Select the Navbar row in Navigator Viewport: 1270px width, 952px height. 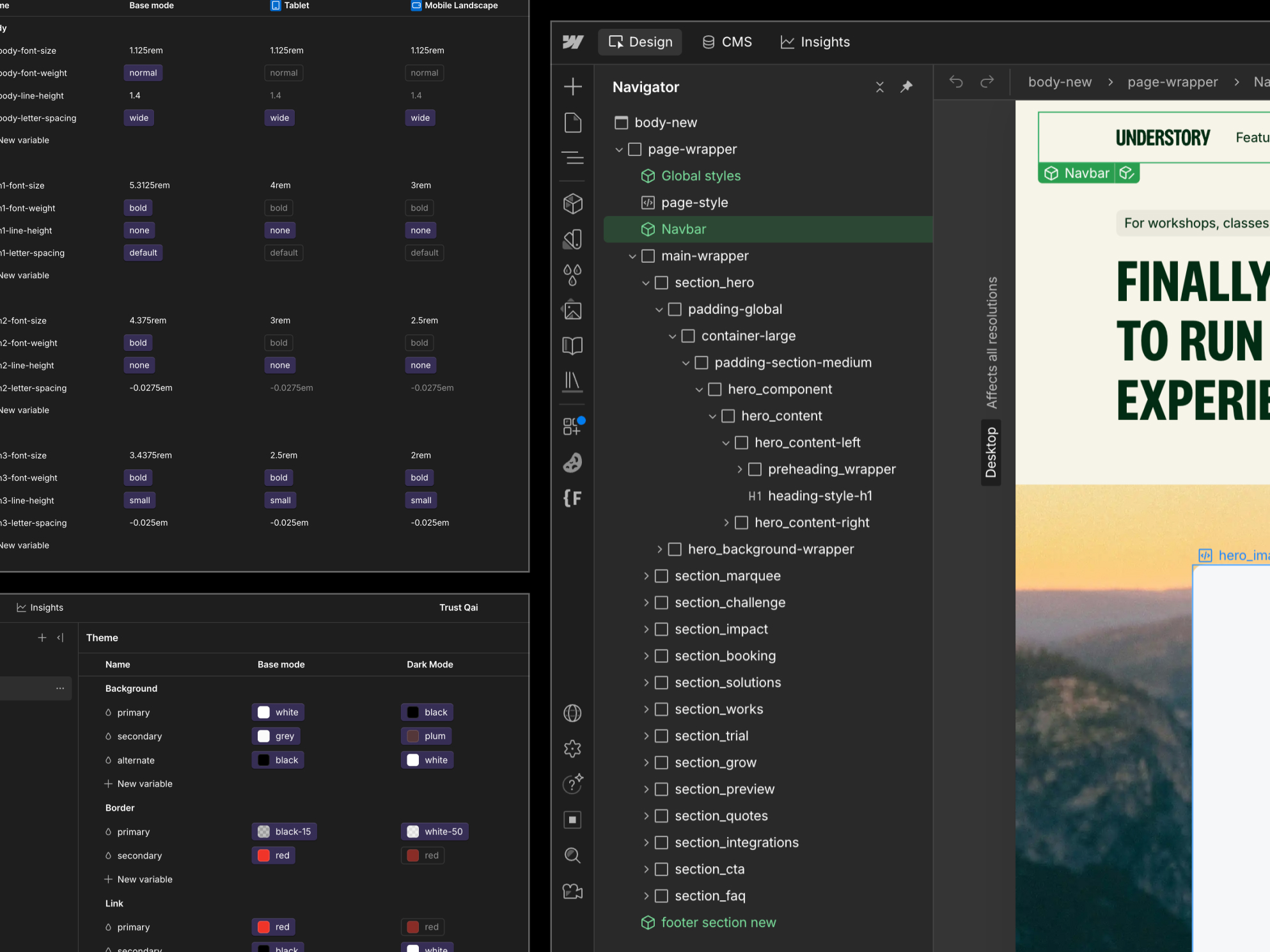click(x=768, y=230)
